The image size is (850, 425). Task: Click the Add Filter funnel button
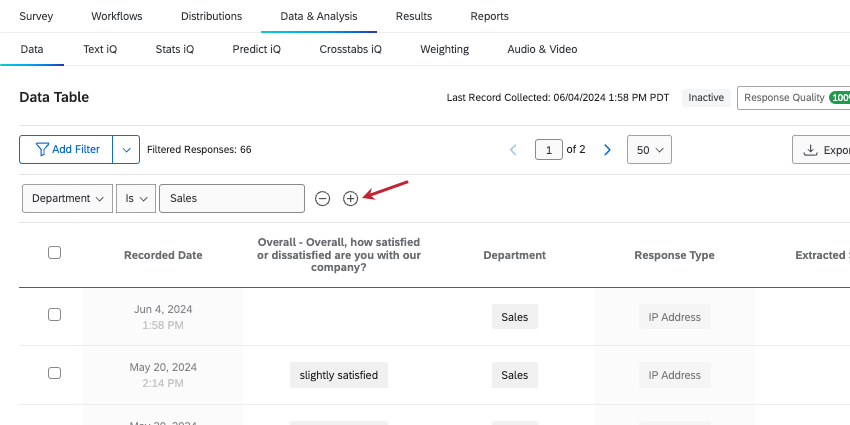(x=66, y=150)
